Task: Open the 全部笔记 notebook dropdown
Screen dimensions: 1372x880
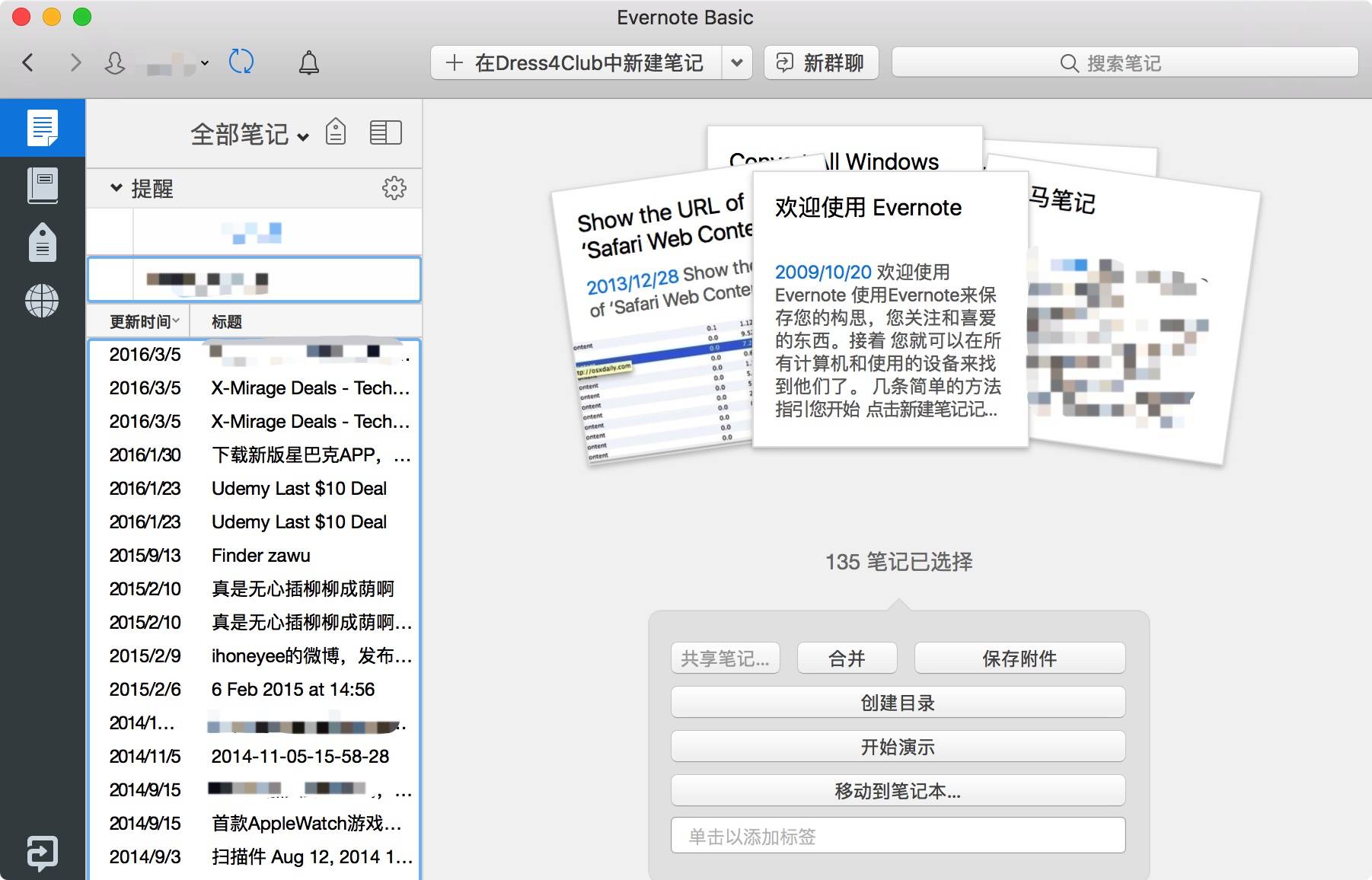Action: 250,135
